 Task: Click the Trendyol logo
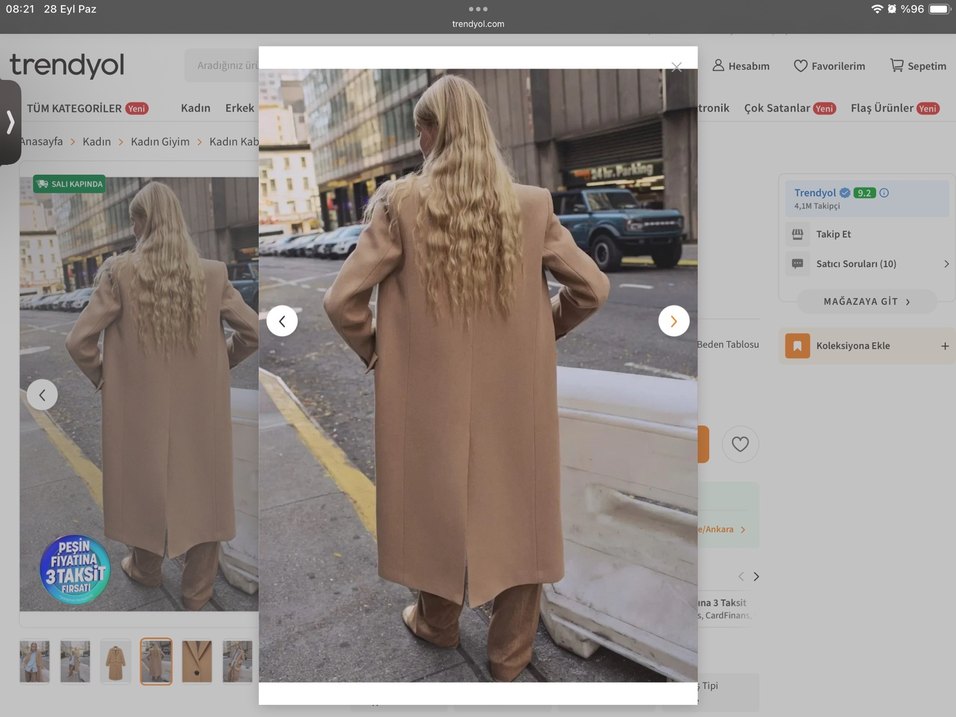pyautogui.click(x=67, y=66)
